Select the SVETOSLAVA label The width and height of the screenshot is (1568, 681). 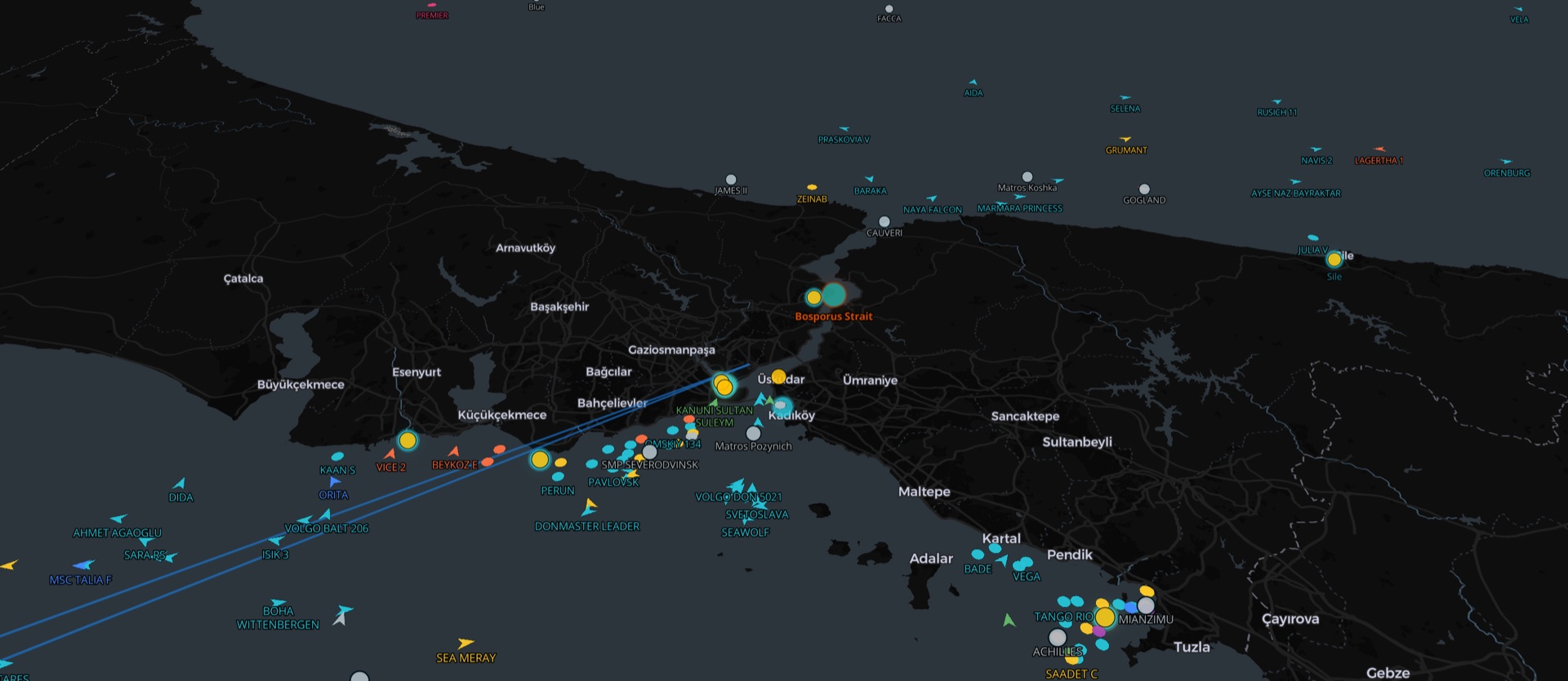pyautogui.click(x=757, y=514)
